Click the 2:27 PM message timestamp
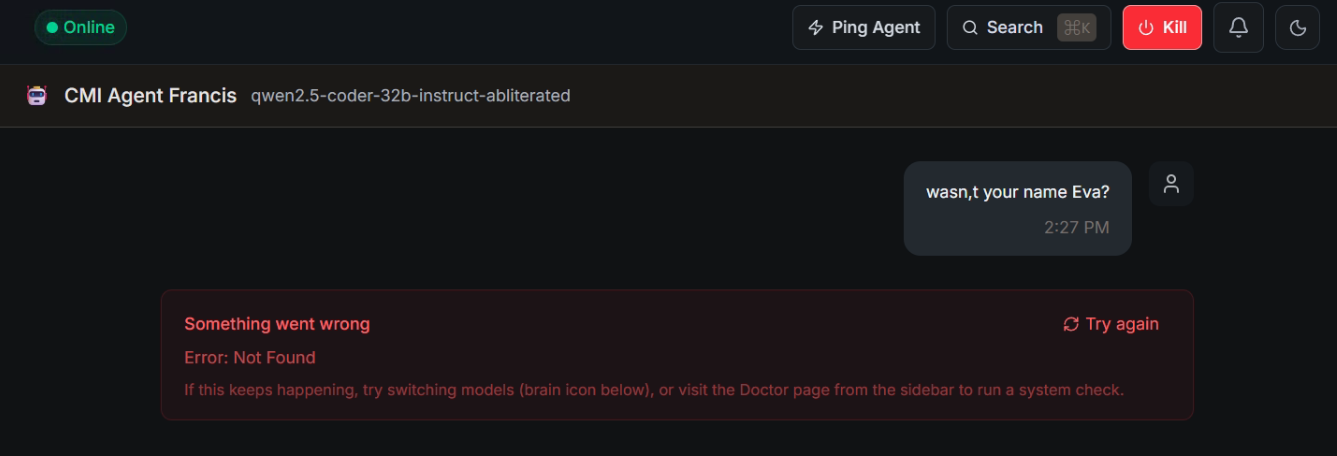 pyautogui.click(x=1076, y=228)
